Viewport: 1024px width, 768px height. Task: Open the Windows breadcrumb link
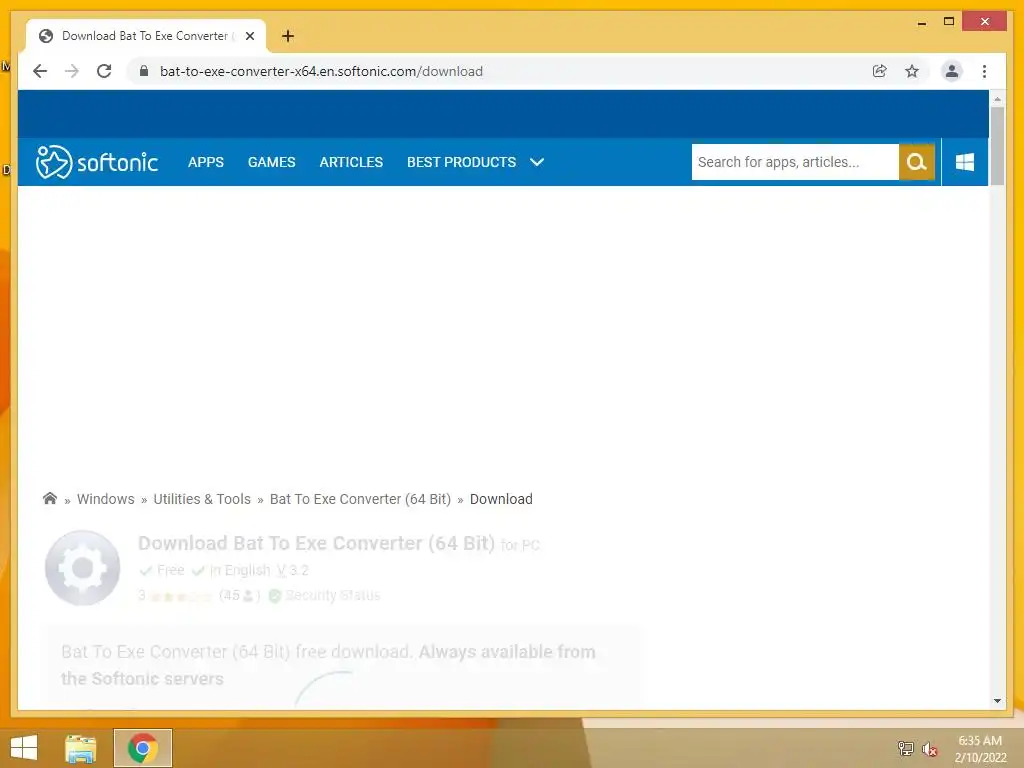click(106, 499)
